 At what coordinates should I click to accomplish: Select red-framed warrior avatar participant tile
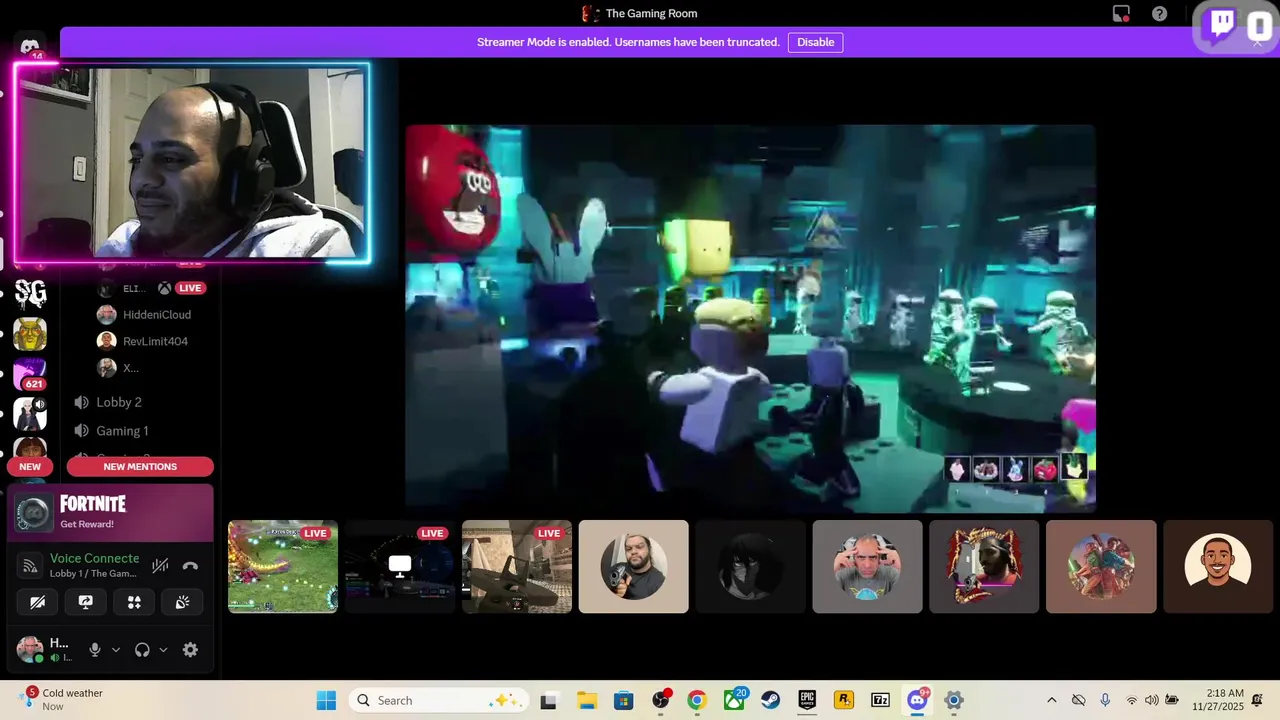click(985, 566)
